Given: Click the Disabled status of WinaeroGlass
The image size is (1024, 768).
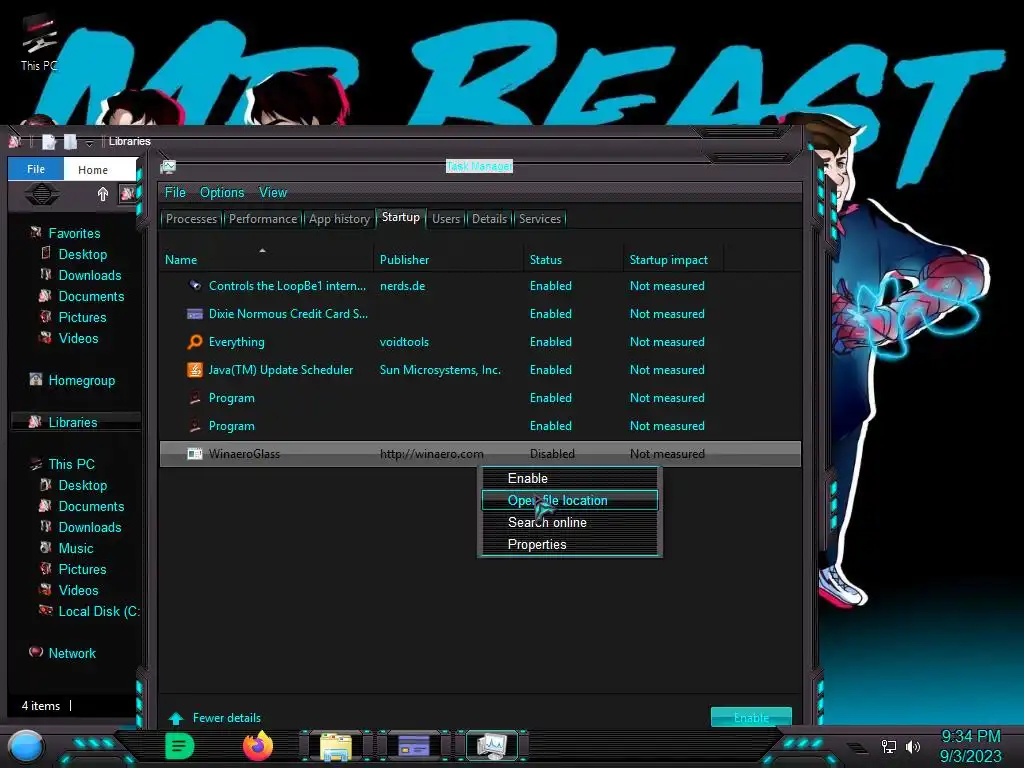Looking at the screenshot, I should pyautogui.click(x=552, y=453).
